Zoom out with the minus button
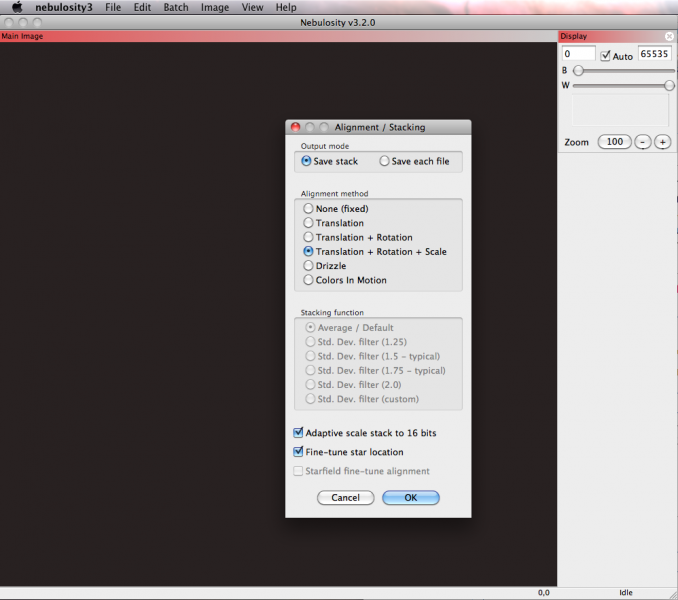The image size is (678, 600). point(643,142)
